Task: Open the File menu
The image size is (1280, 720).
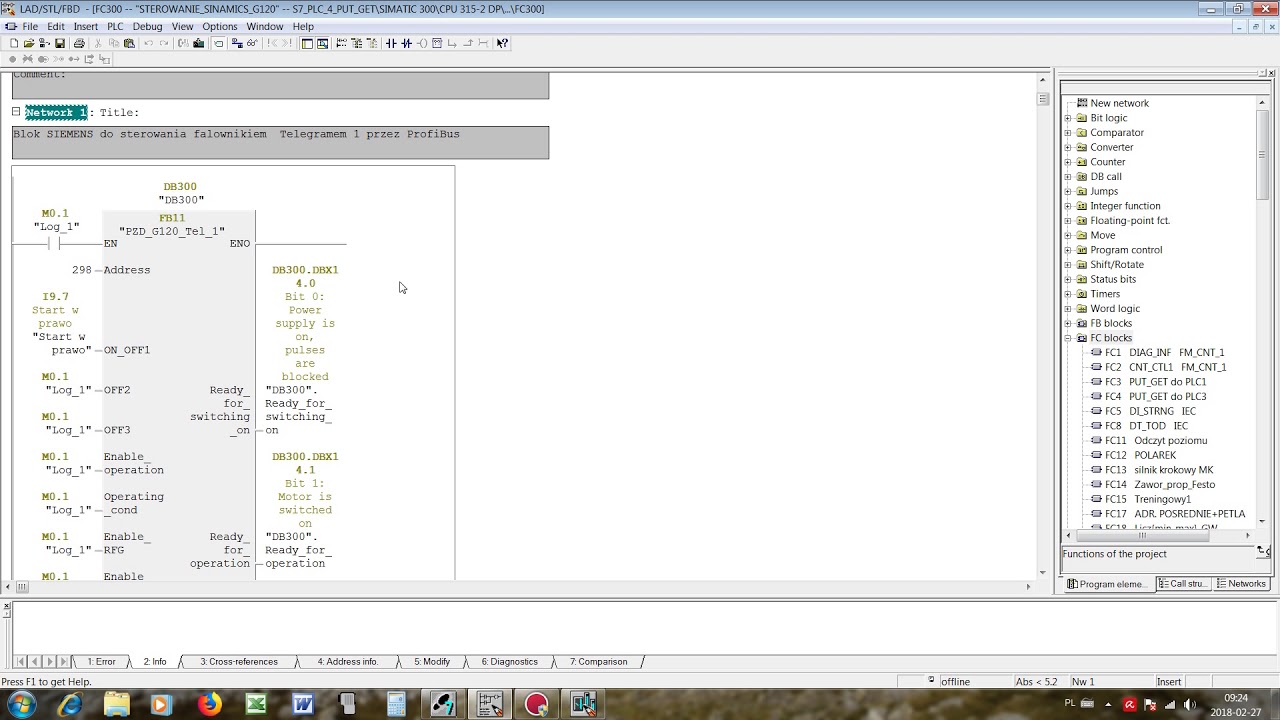Action: [30, 26]
